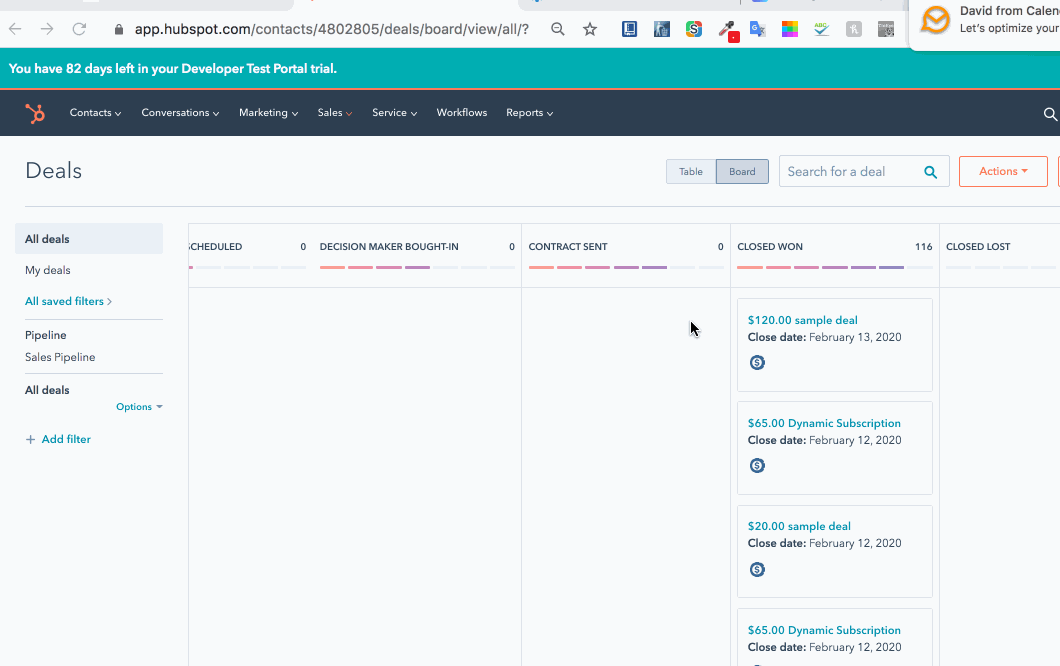Viewport: 1060px width, 666px height.
Task: Click the browser address bar URL
Action: (331, 30)
